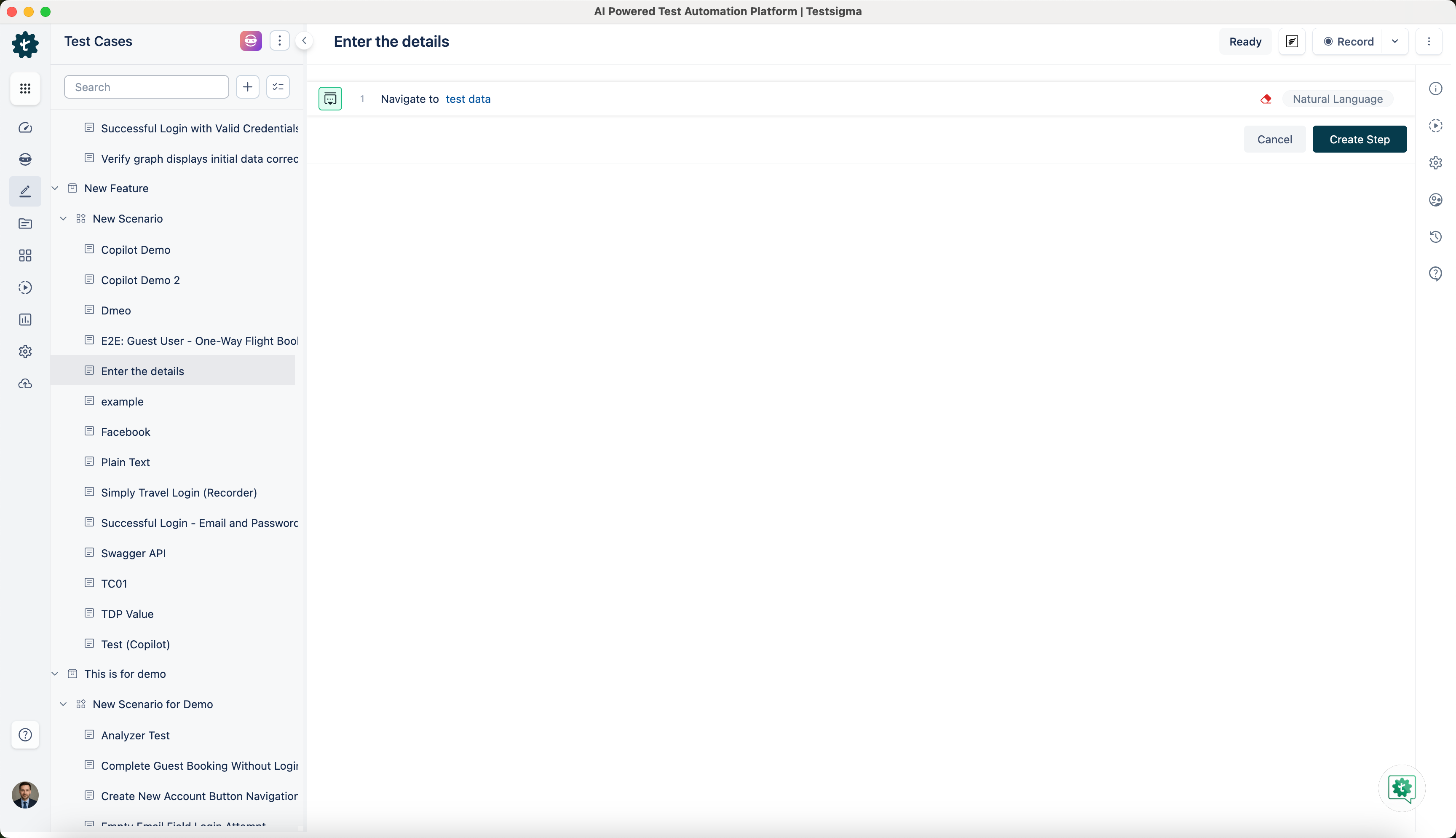Open the version history icon on right panel
Screen dimensions: 1456x838
1436,236
